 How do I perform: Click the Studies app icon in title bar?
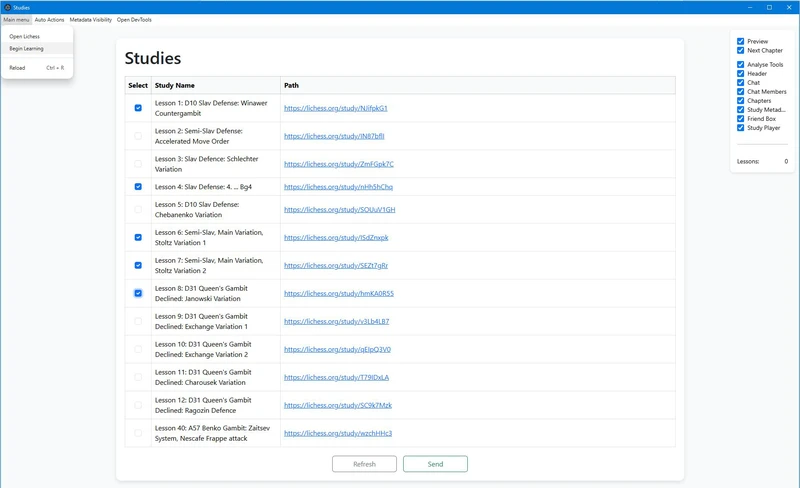(x=6, y=7)
